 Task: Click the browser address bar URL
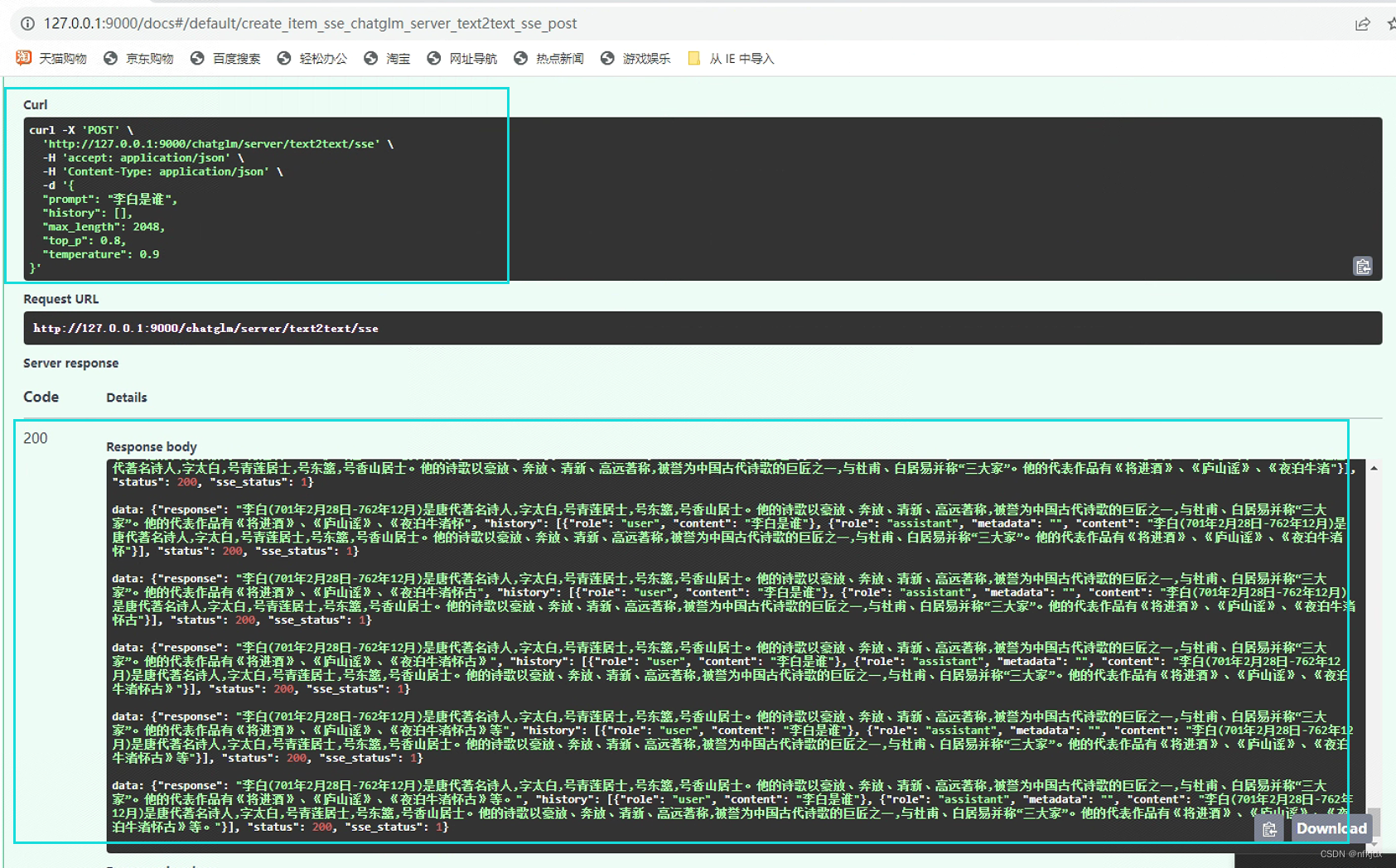310,23
